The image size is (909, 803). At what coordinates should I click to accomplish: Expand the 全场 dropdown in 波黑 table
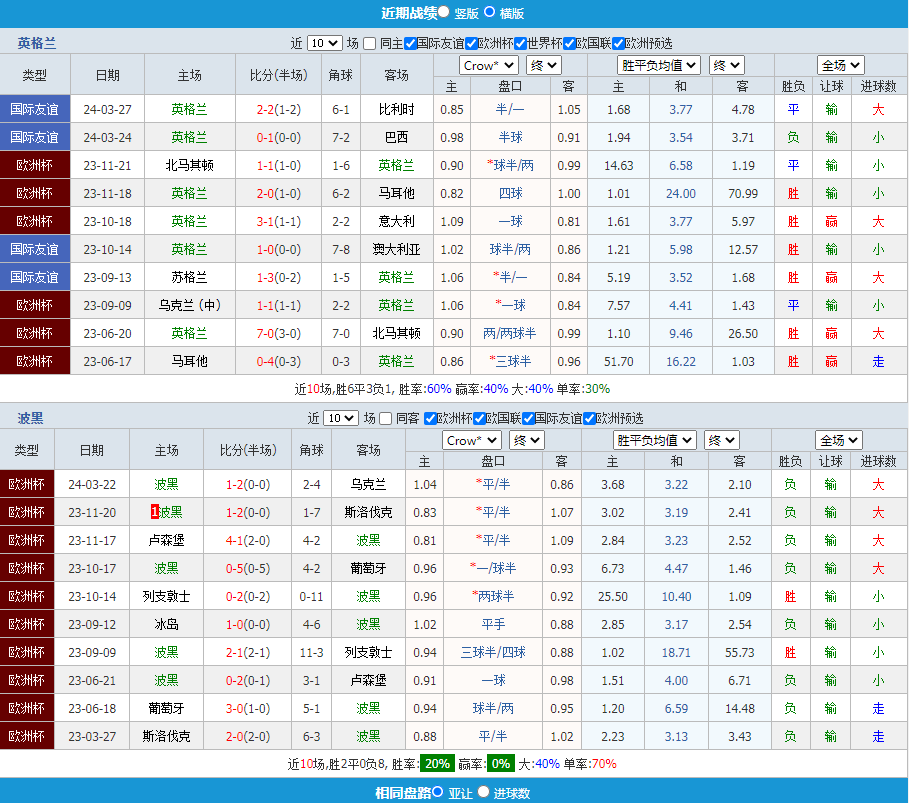(x=839, y=440)
